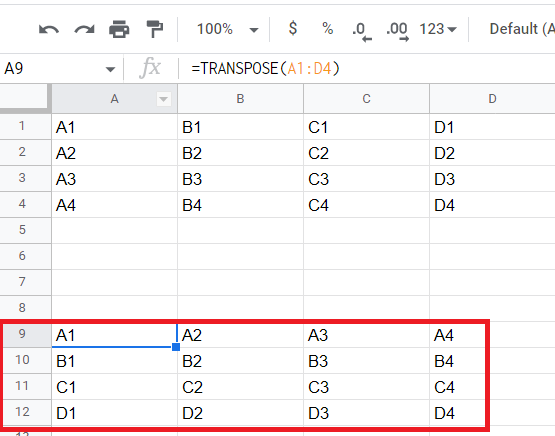Select the Paint format roller icon
The image size is (555, 436).
[x=155, y=29]
